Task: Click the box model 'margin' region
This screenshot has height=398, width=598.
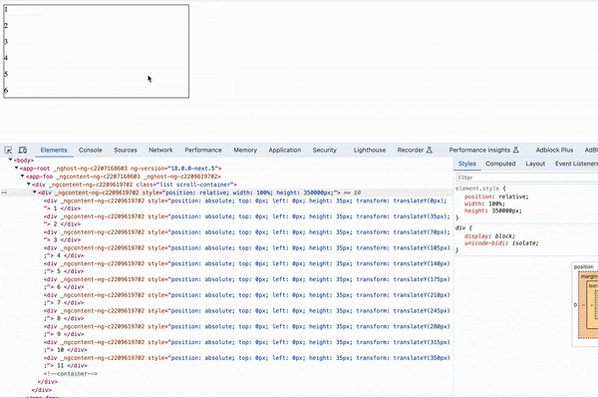Action: [x=589, y=276]
